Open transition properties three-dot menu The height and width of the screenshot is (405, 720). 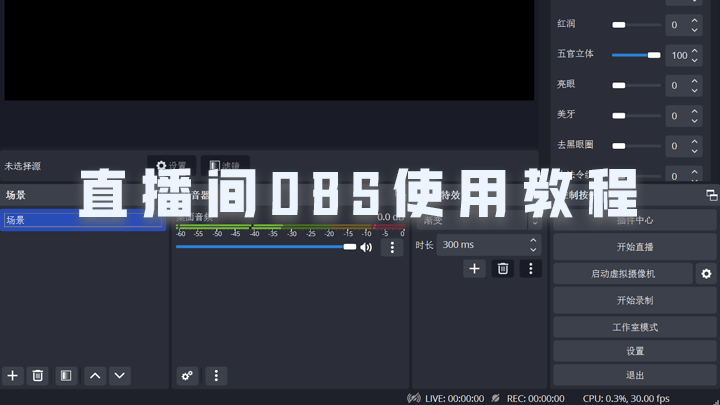(x=531, y=269)
